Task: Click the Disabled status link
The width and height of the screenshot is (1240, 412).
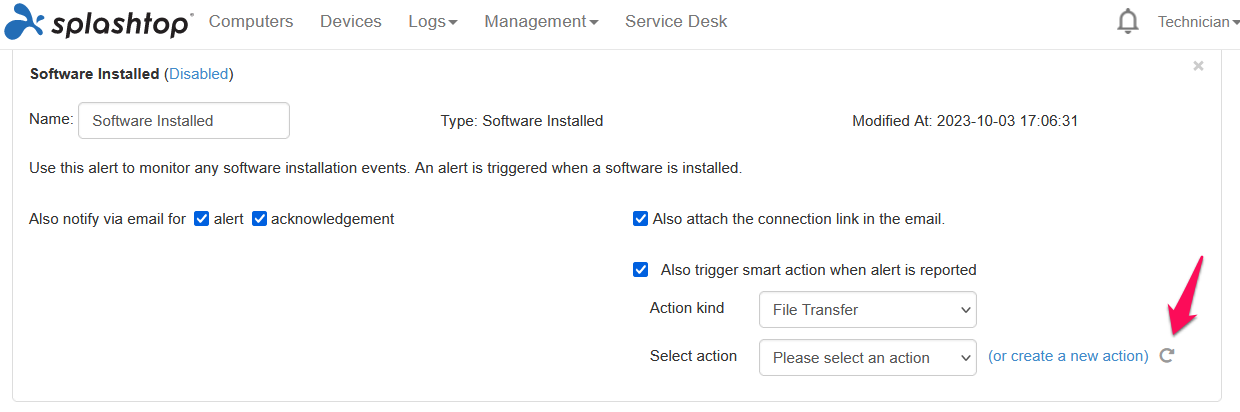Action: [199, 74]
